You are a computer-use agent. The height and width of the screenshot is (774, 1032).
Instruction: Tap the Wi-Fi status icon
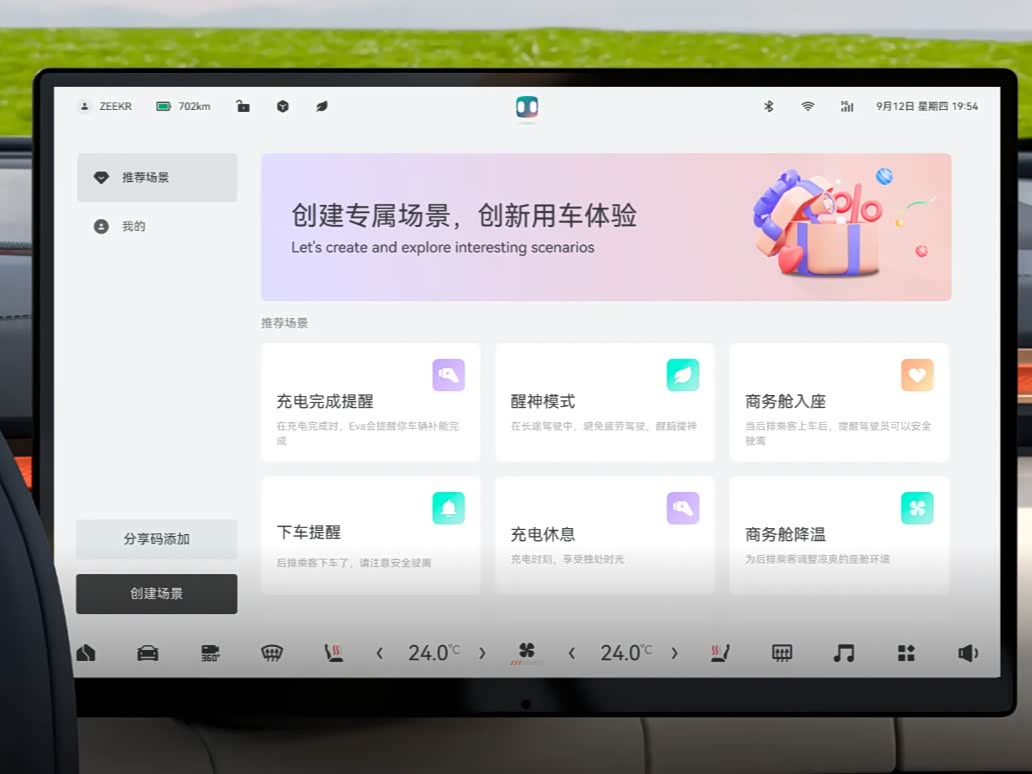807,106
